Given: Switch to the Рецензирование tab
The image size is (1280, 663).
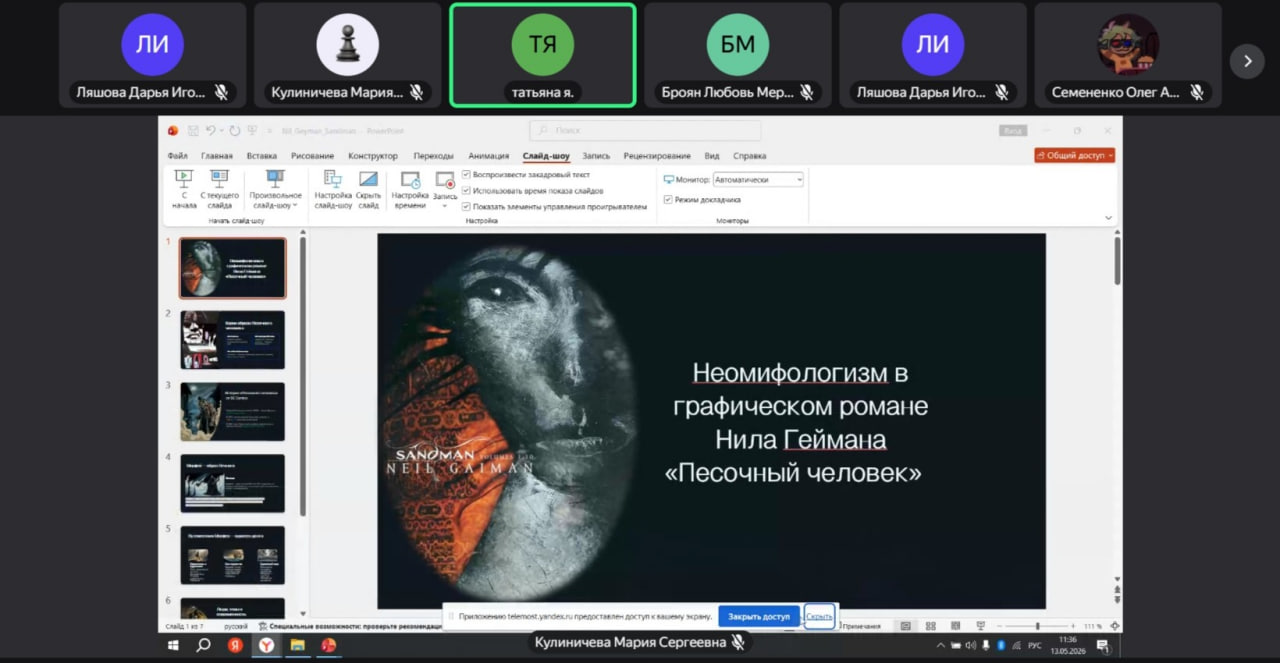Looking at the screenshot, I should pyautogui.click(x=657, y=156).
